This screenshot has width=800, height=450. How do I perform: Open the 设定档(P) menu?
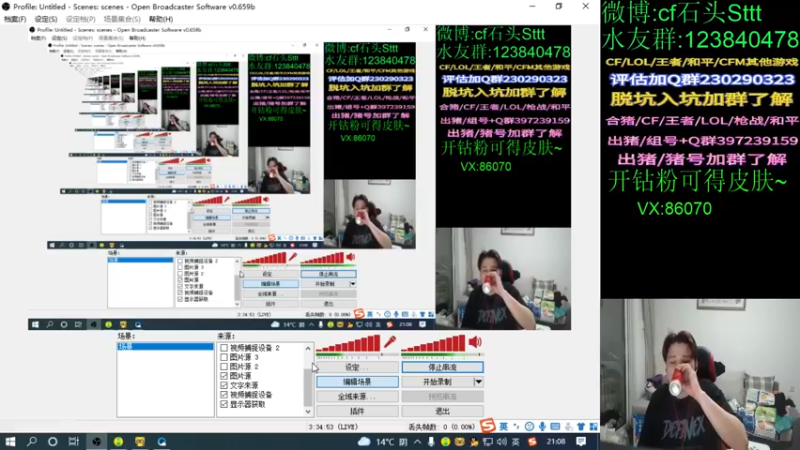[81, 19]
